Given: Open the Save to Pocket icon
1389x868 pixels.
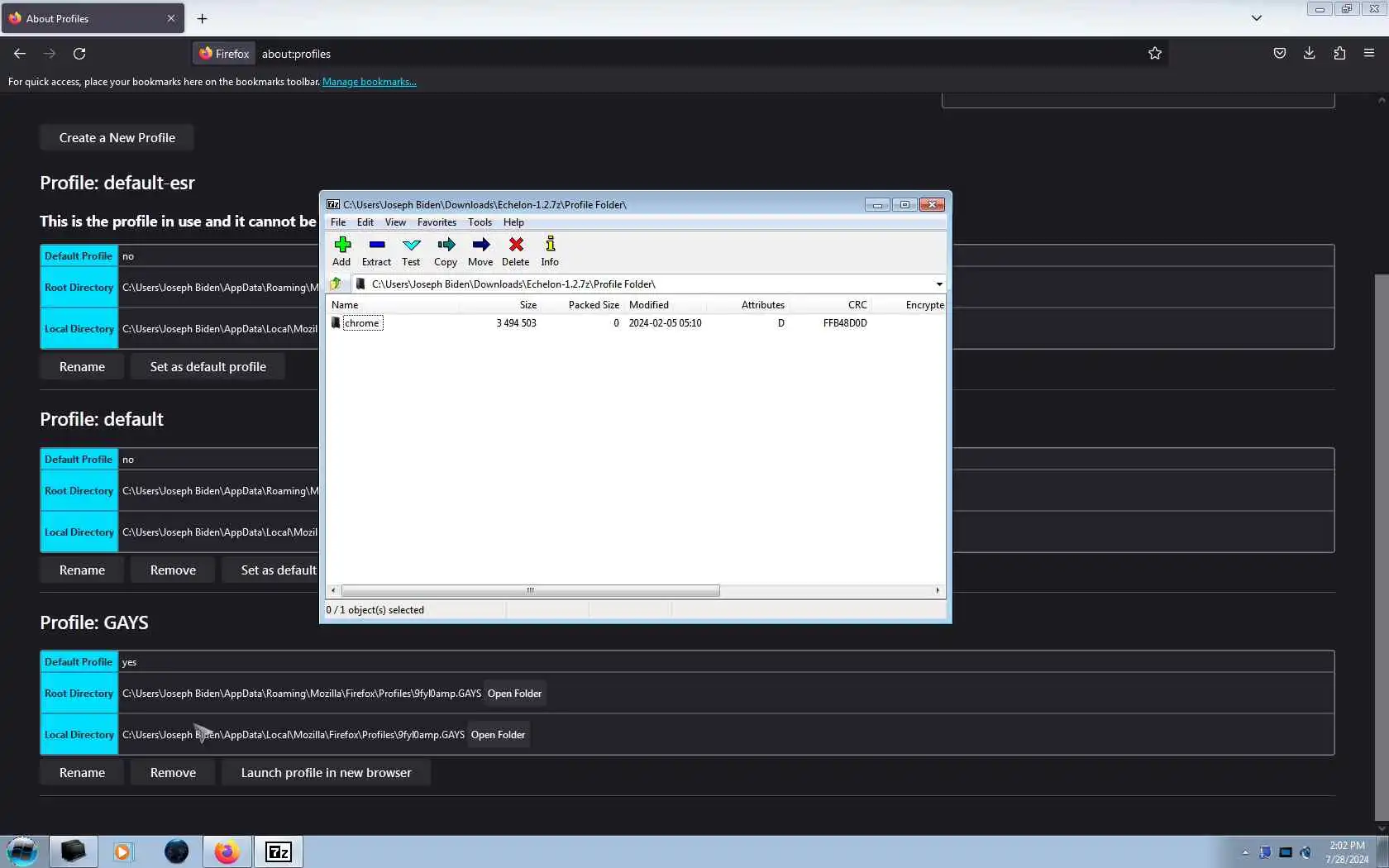Looking at the screenshot, I should click(x=1280, y=54).
